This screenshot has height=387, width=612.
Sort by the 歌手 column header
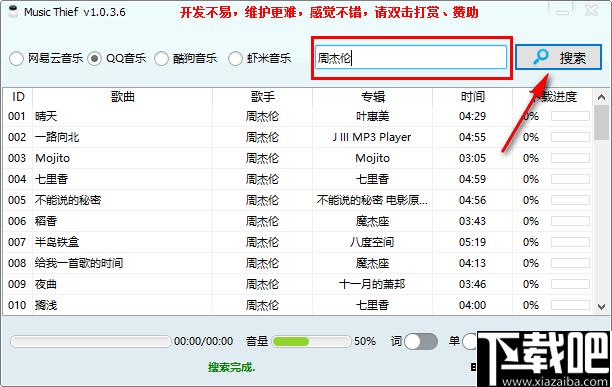click(262, 96)
